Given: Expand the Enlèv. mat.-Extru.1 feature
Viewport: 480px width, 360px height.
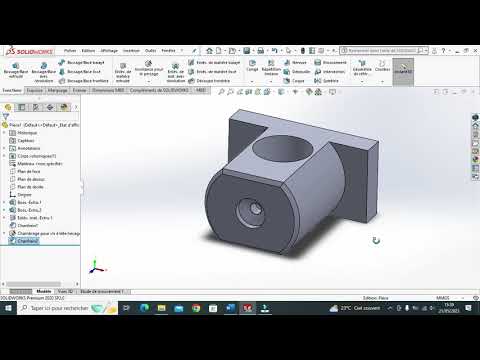Looking at the screenshot, I should [x=4, y=218].
